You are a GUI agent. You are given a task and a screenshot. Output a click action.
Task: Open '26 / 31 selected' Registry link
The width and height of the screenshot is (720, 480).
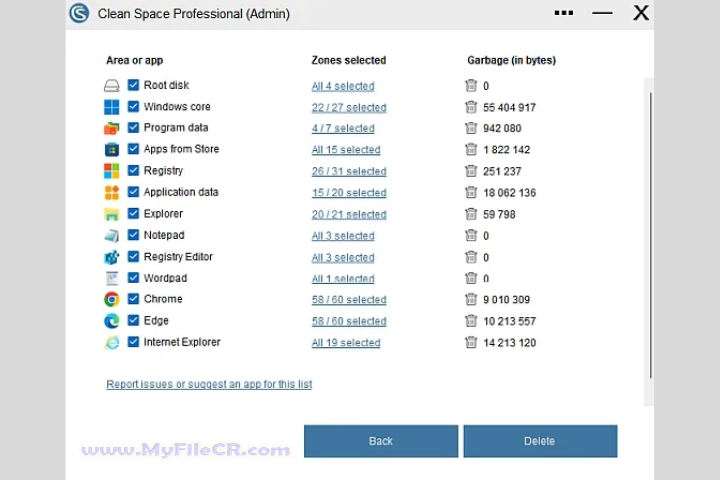pos(349,171)
